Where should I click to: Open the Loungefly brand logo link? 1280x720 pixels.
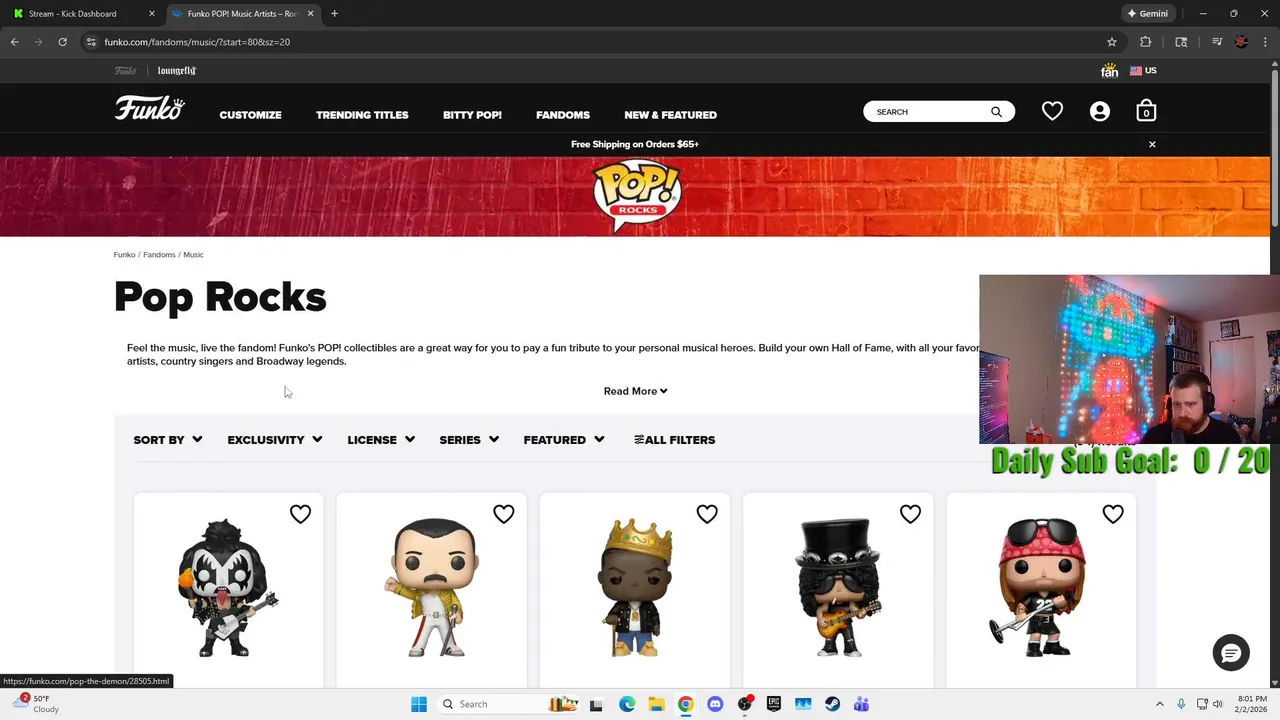click(x=177, y=71)
